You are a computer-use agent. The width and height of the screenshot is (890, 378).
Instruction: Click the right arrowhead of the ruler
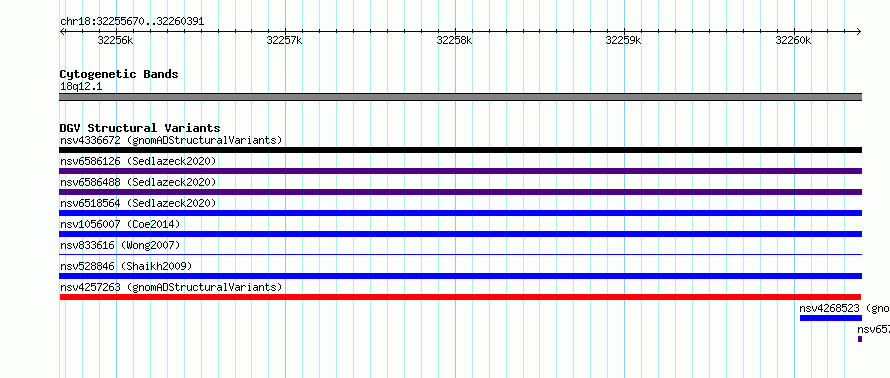[859, 32]
